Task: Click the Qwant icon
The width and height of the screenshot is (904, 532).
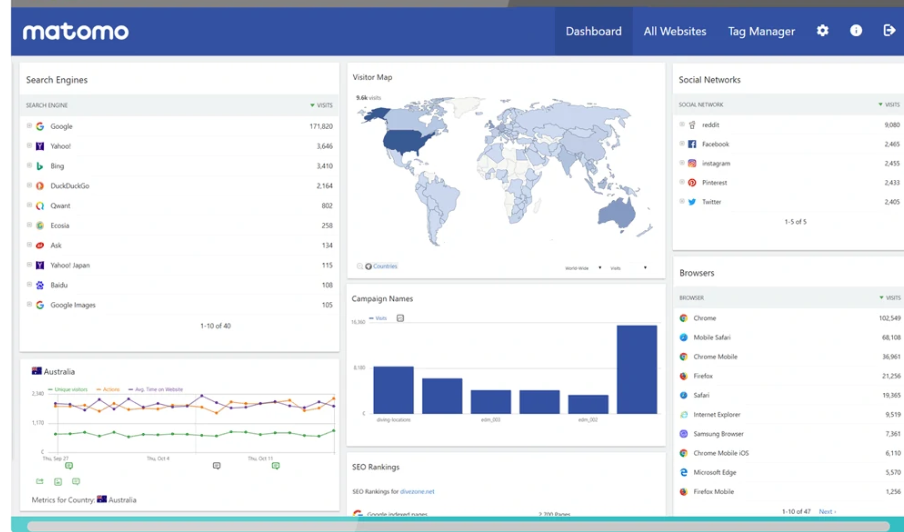Action: 40,206
